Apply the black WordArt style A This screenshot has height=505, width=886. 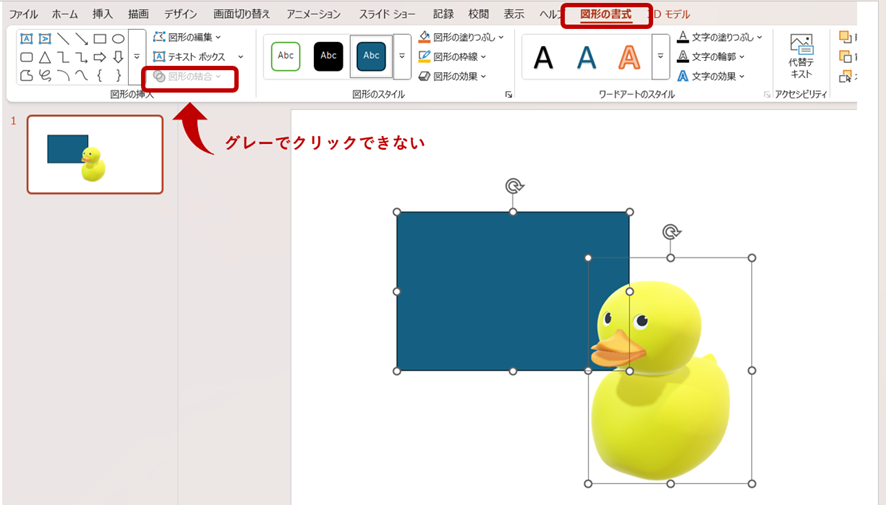[543, 58]
